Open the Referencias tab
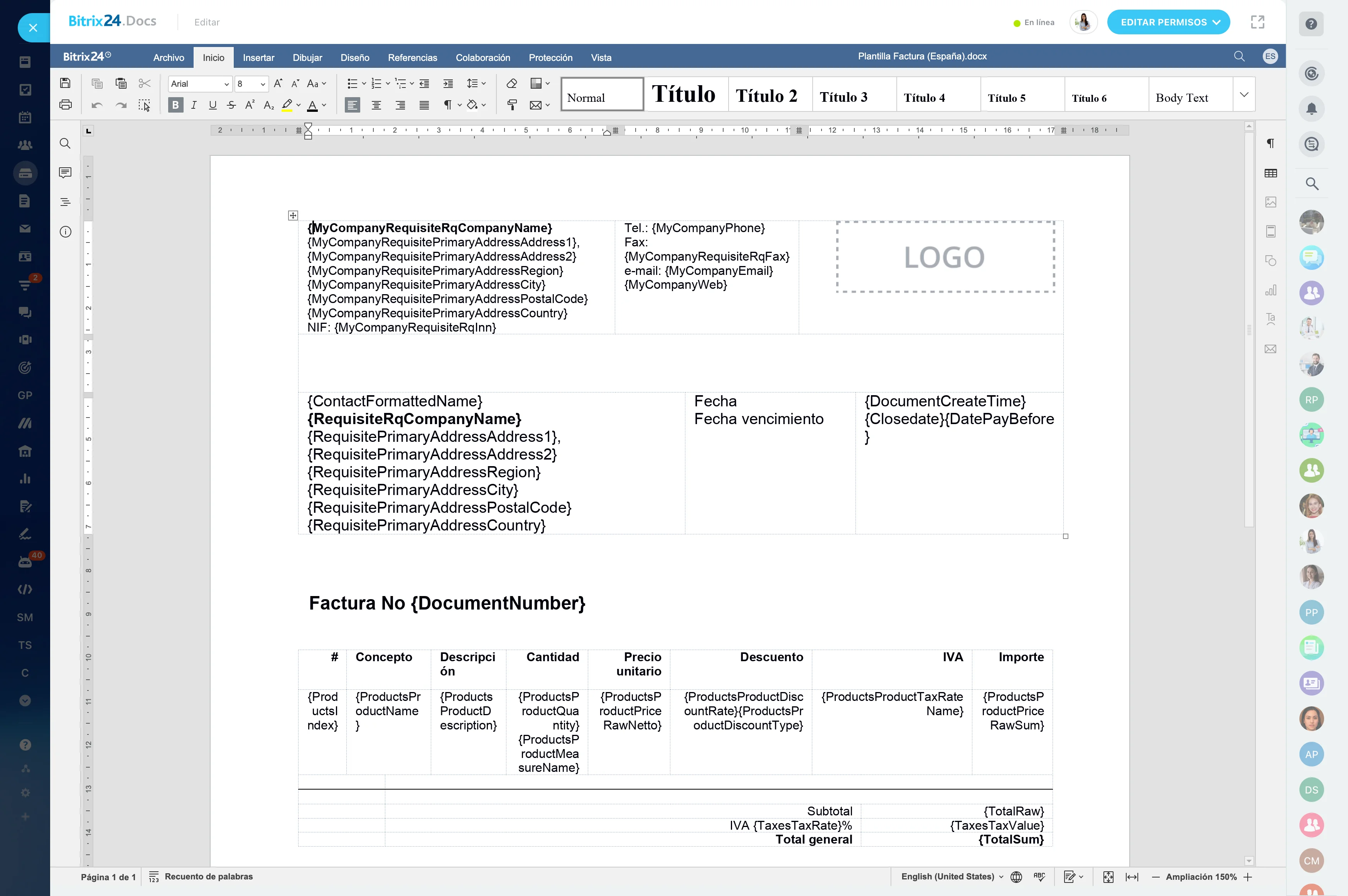The image size is (1348, 896). click(x=412, y=58)
